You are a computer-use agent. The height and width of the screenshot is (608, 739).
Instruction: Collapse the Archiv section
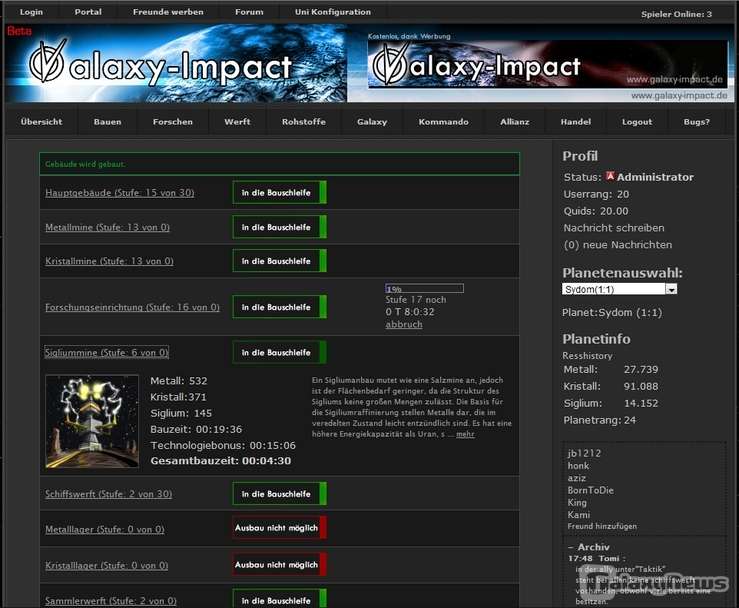point(589,547)
